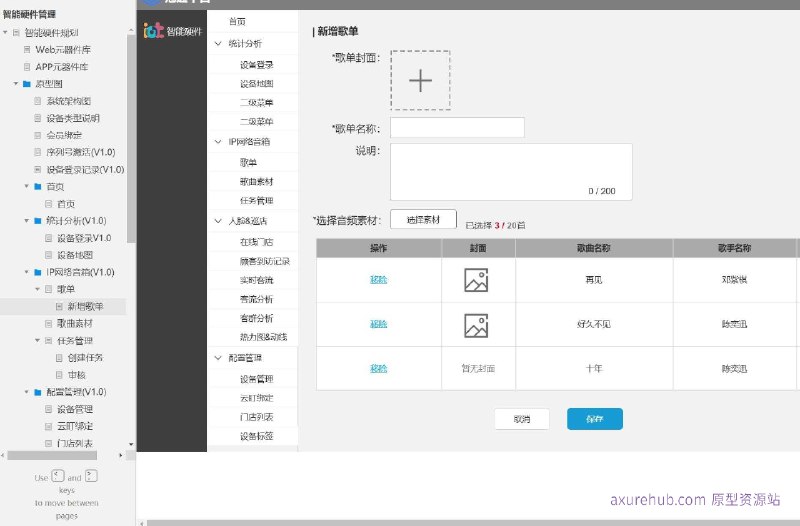The height and width of the screenshot is (526, 800).
Task: Click the 原型图 folder icon
Action: coord(27,84)
